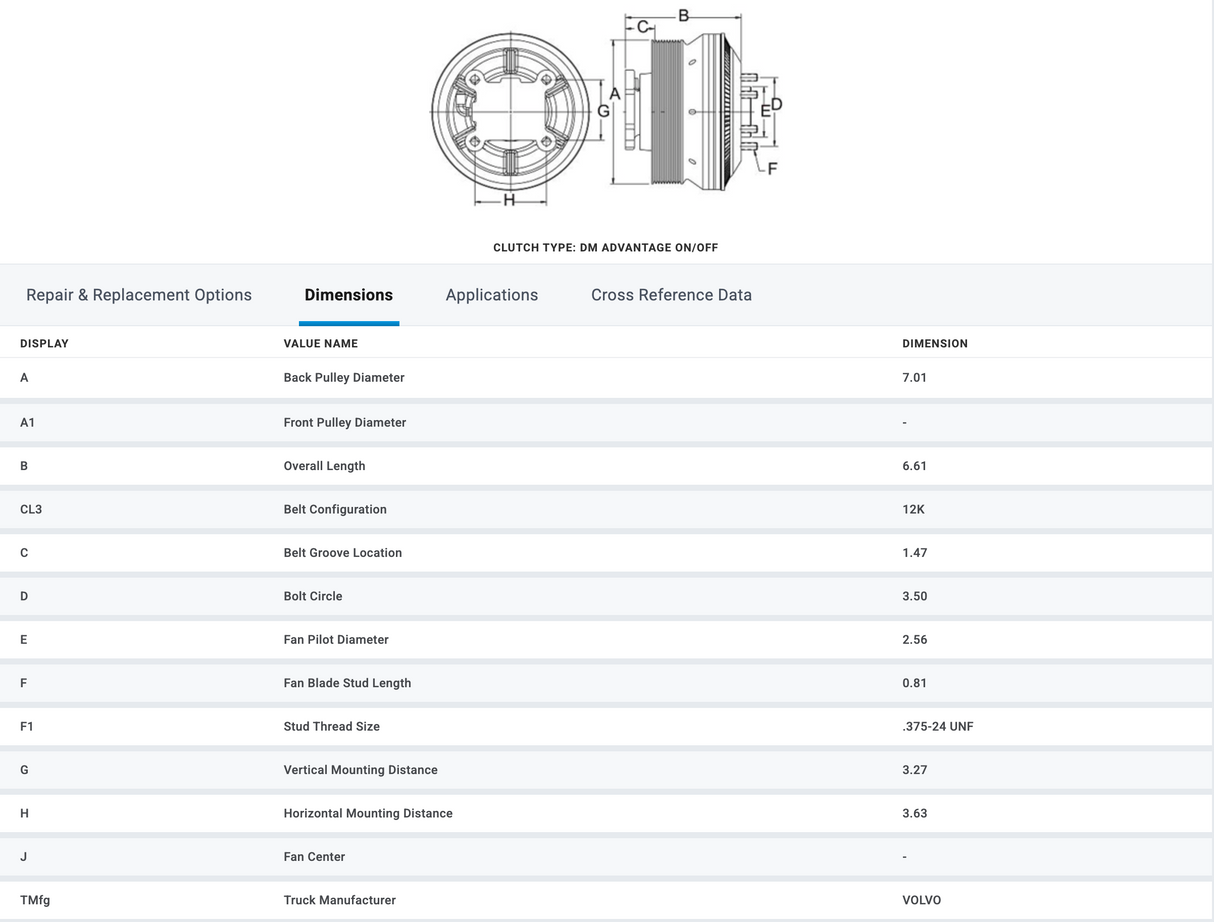This screenshot has height=922, width=1214.
Task: Click the 2.56 dimension value
Action: pos(915,640)
